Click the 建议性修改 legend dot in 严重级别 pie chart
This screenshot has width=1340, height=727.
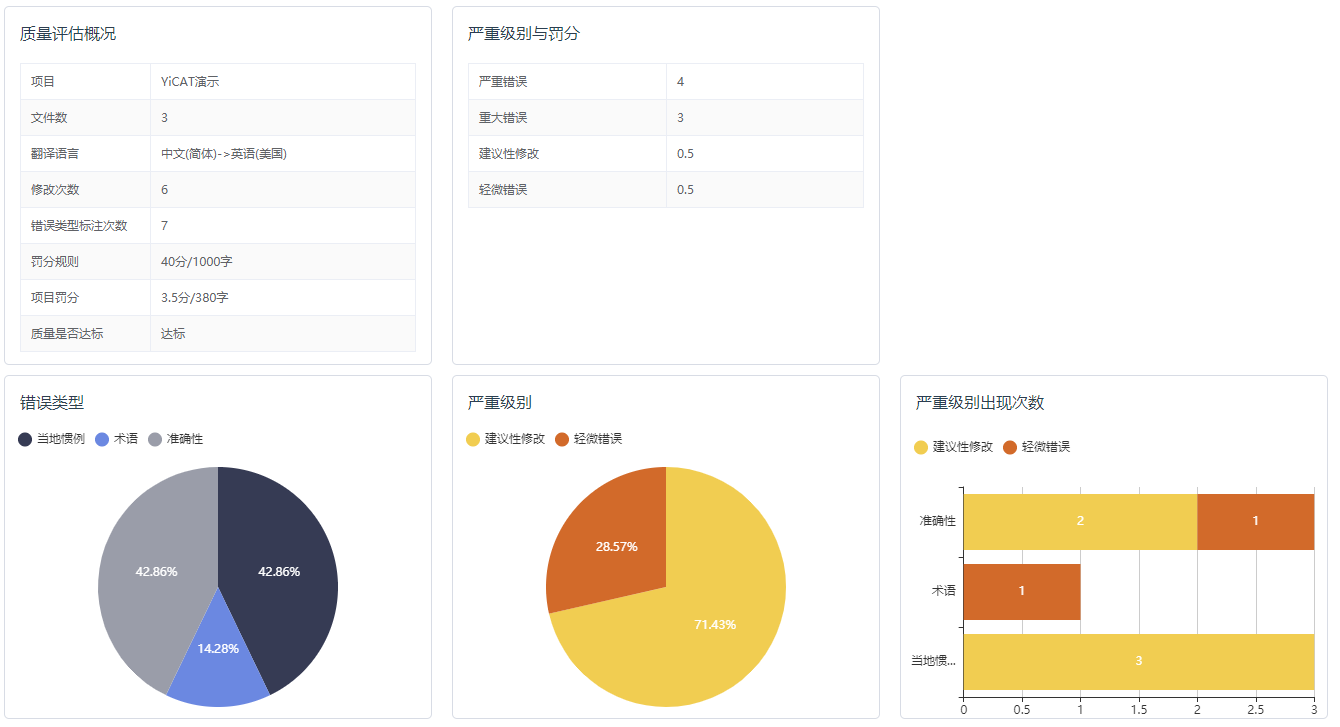474,439
